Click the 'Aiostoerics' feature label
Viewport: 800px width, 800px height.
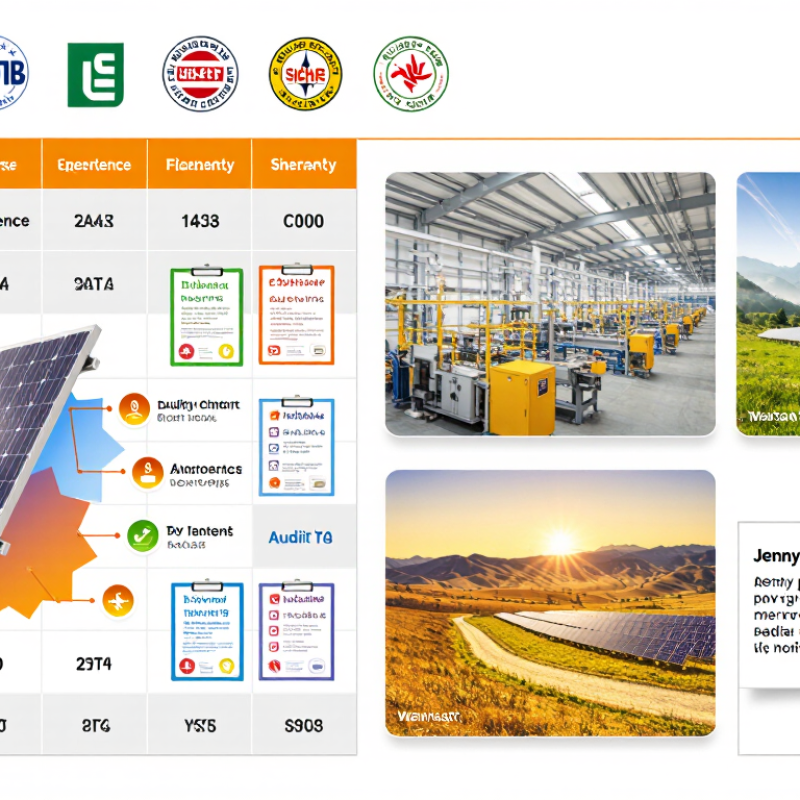[x=206, y=469]
